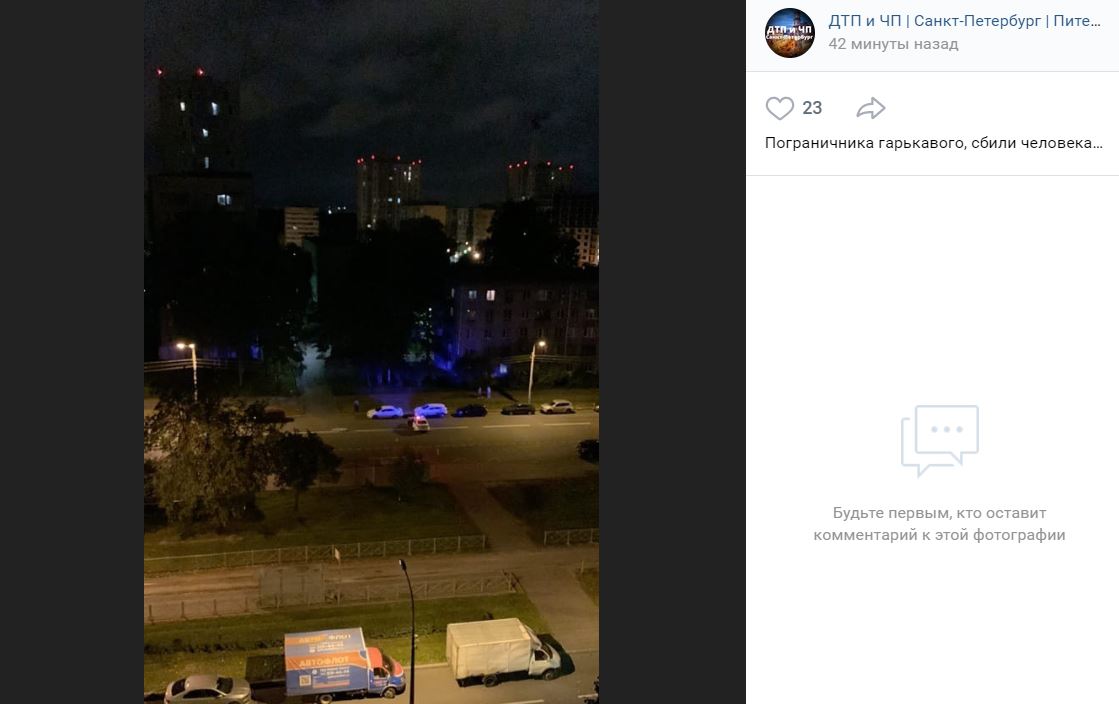Expand the caption 'Пограничника гарькавого, сбили человека…'
Screen dimensions: 1119x704
pyautogui.click(x=933, y=143)
